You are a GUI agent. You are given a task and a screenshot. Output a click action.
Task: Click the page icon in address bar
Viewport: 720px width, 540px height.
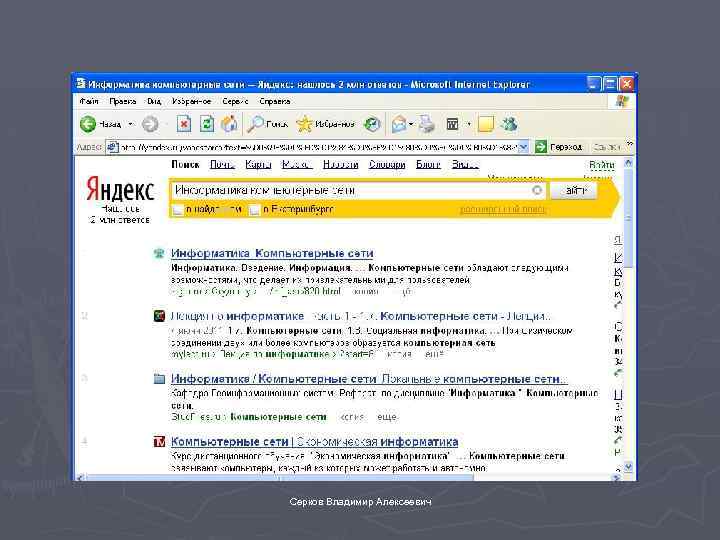coord(112,147)
